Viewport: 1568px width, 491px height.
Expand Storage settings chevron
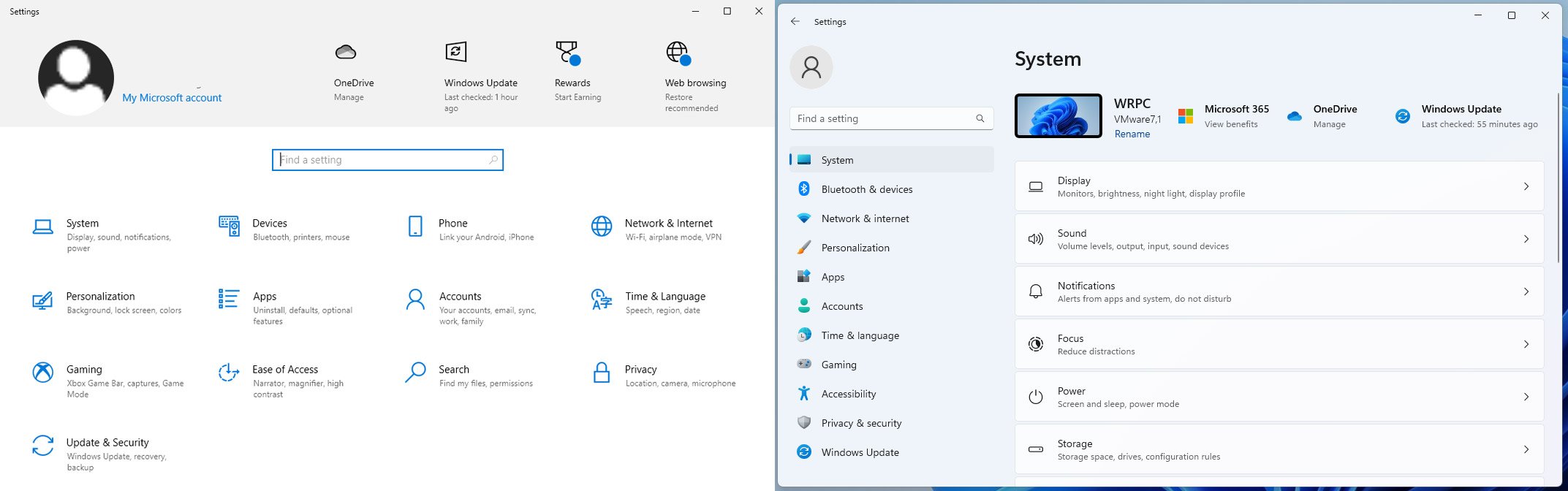1526,449
